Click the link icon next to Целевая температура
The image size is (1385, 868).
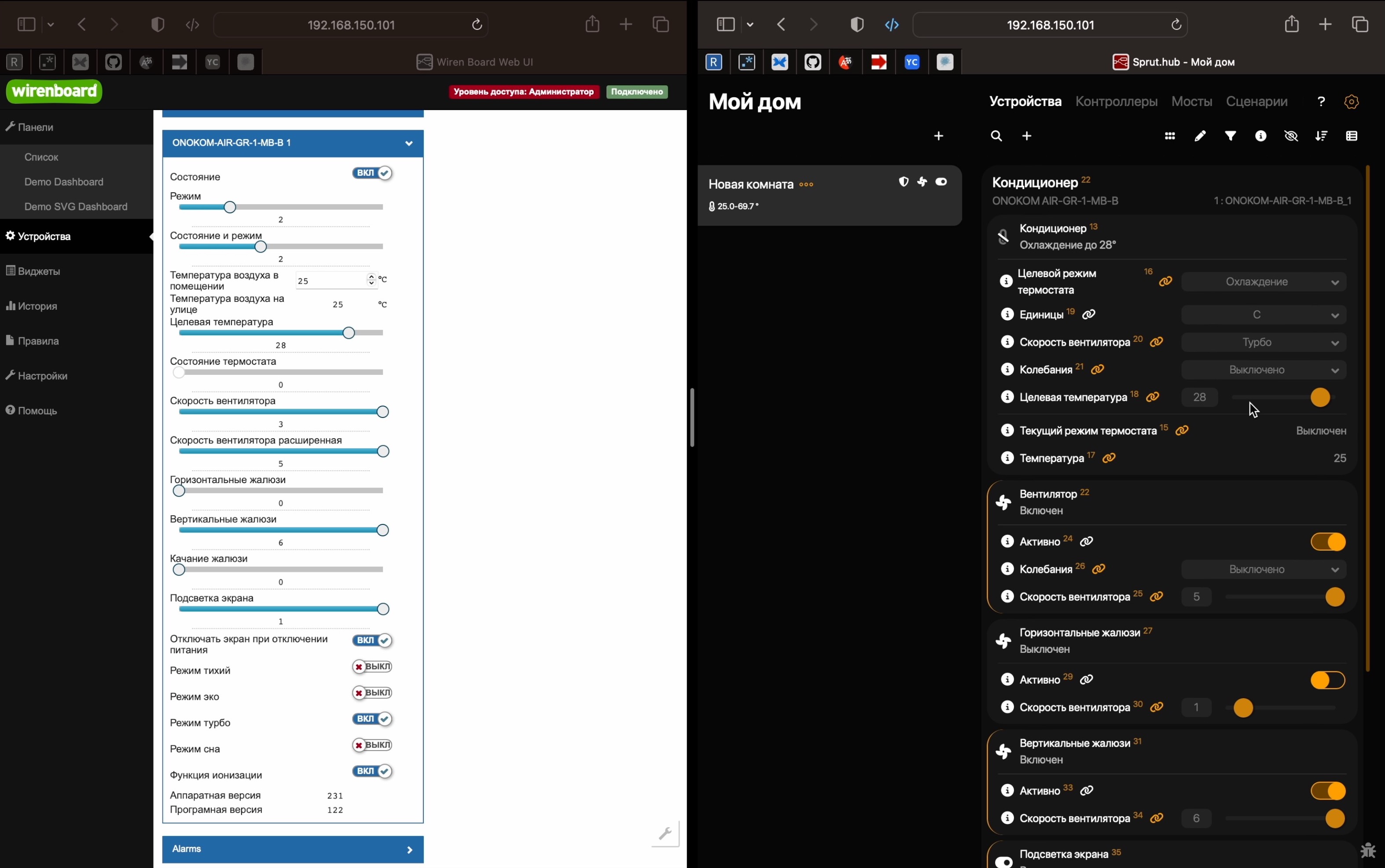point(1153,397)
